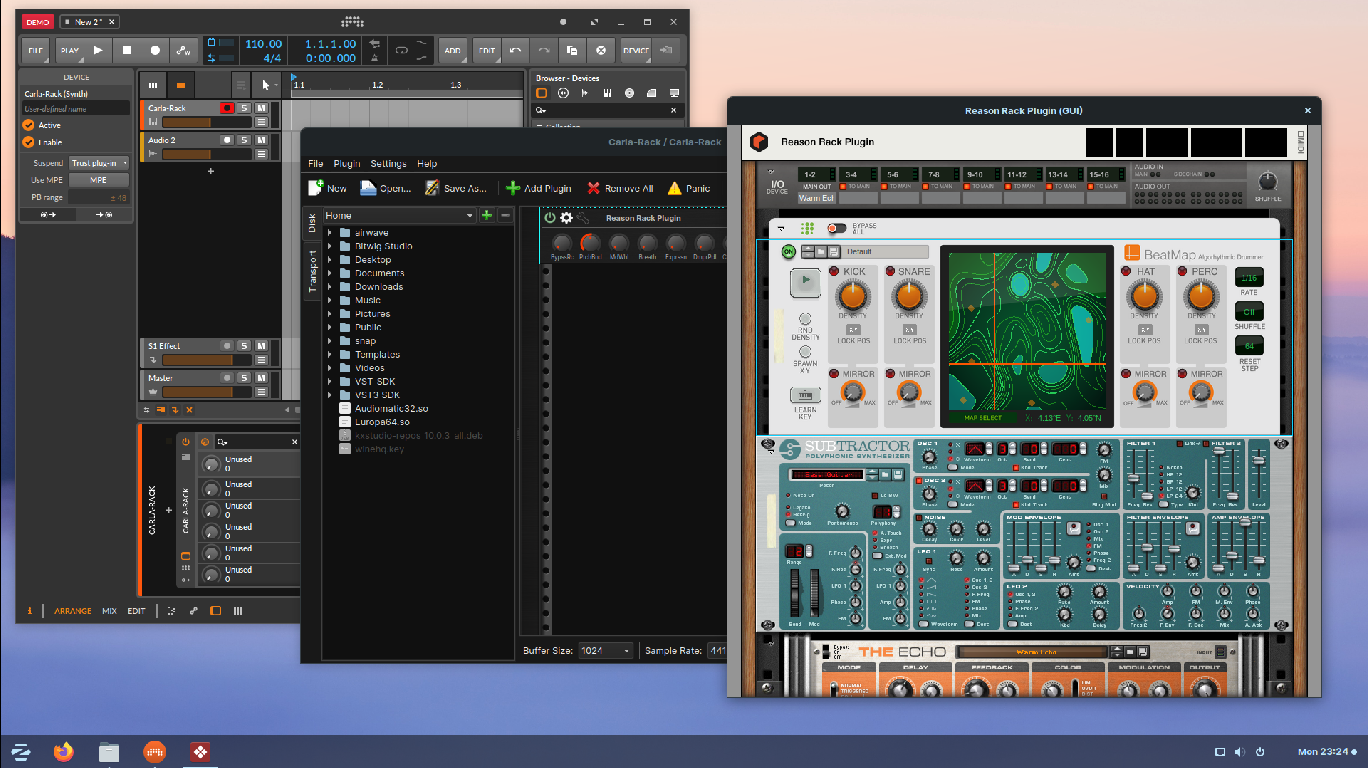Solo the Carla-Rack track
The width and height of the screenshot is (1368, 768).
244,108
